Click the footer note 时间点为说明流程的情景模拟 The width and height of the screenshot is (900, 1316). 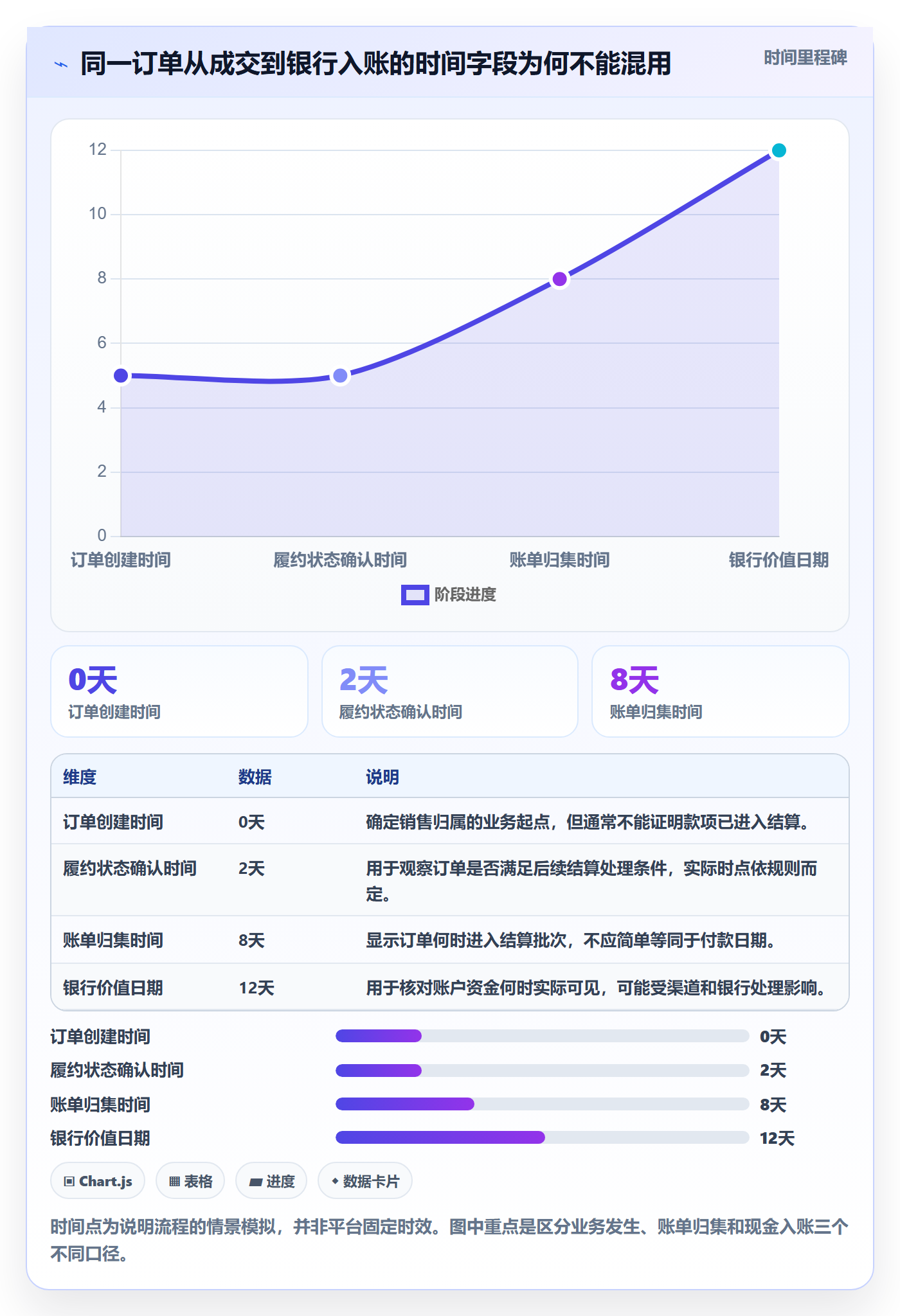pyautogui.click(x=164, y=1227)
